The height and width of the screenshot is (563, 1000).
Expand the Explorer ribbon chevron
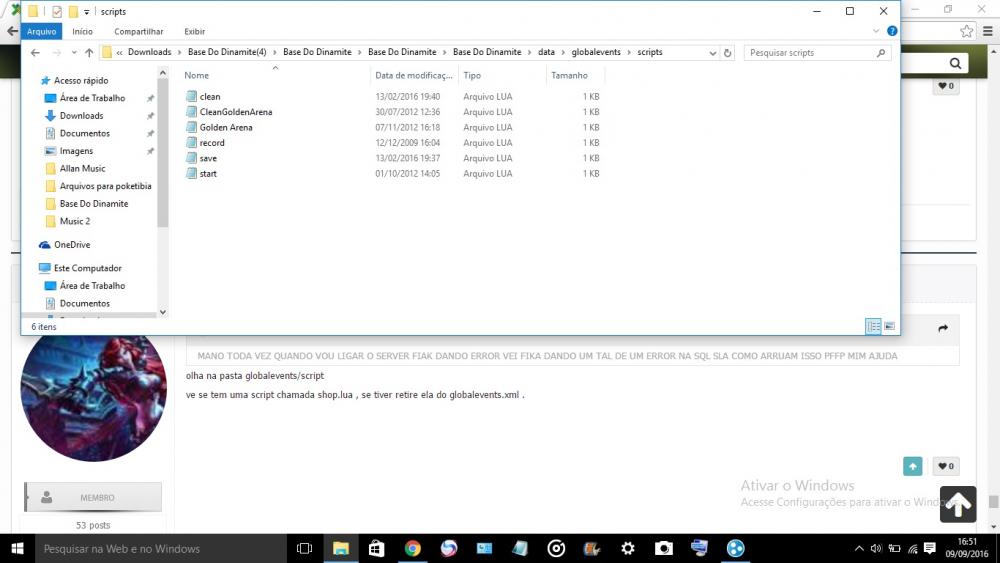[x=876, y=31]
